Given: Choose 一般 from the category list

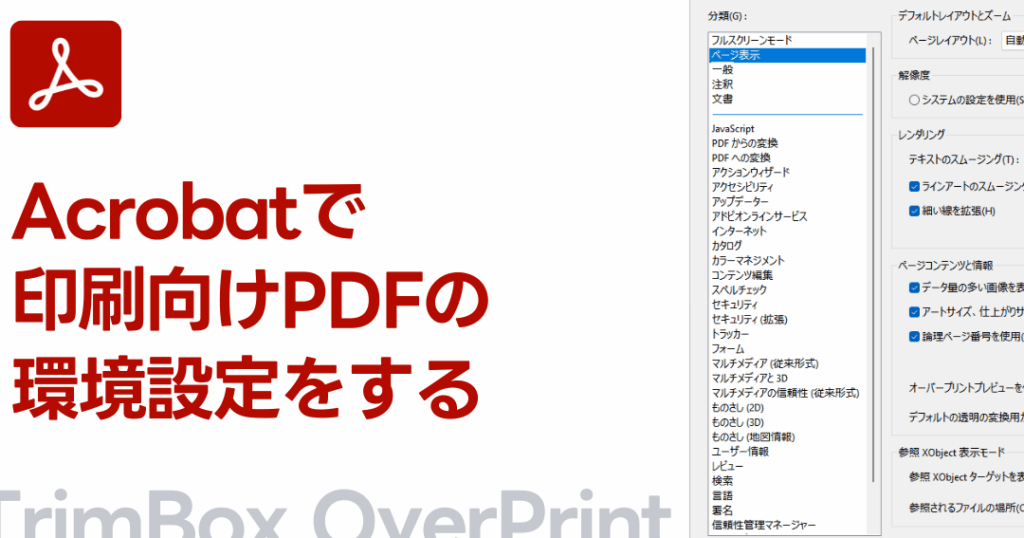Looking at the screenshot, I should pyautogui.click(x=722, y=70).
